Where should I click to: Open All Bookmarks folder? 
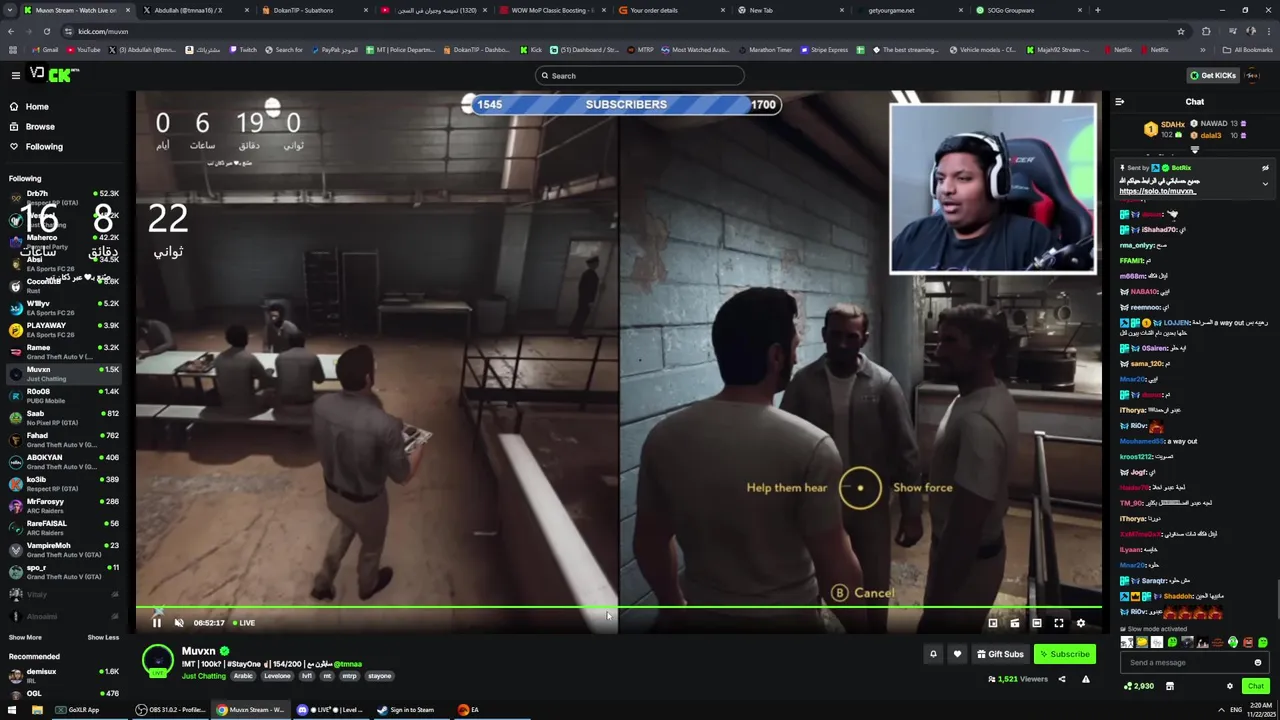click(x=1247, y=50)
